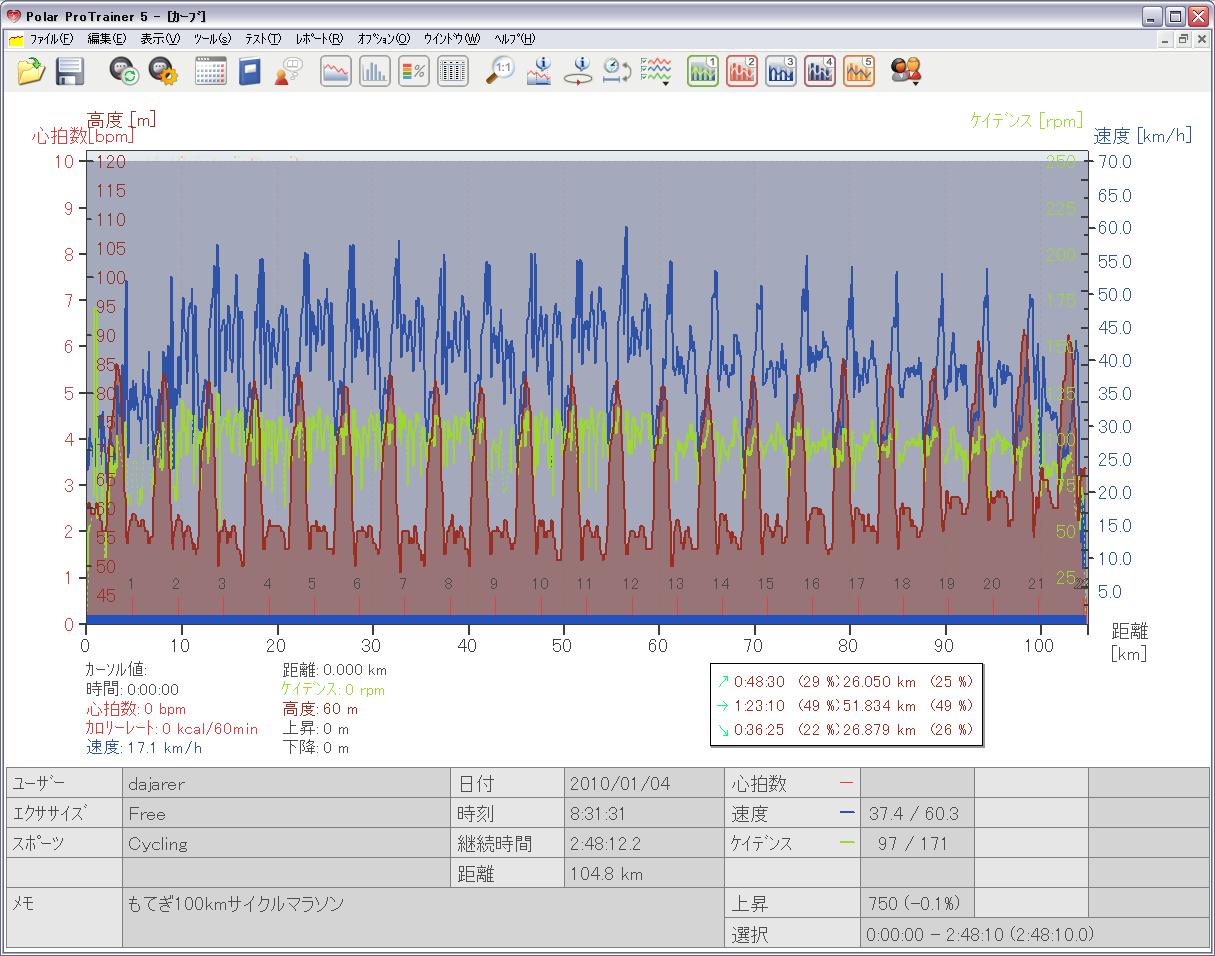Click the ascent value 750 (-0.1%)

tap(917, 903)
